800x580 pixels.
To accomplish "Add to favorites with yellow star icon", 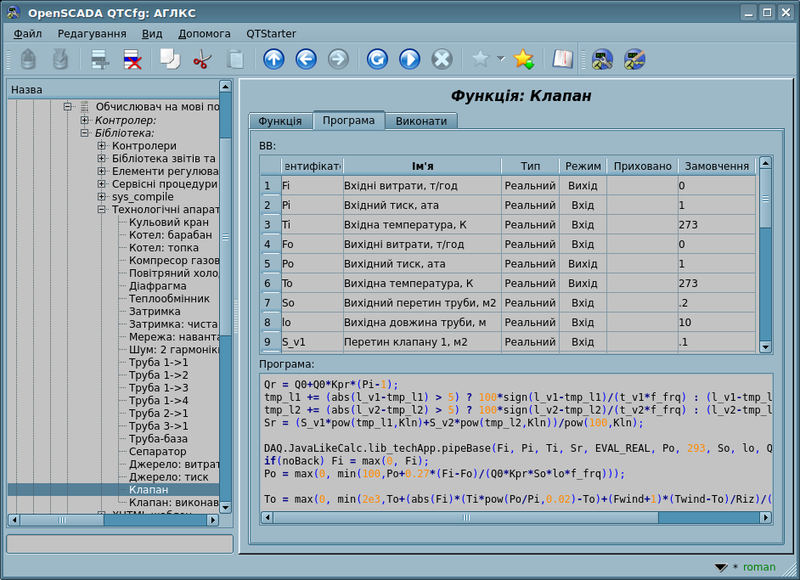I will click(523, 59).
